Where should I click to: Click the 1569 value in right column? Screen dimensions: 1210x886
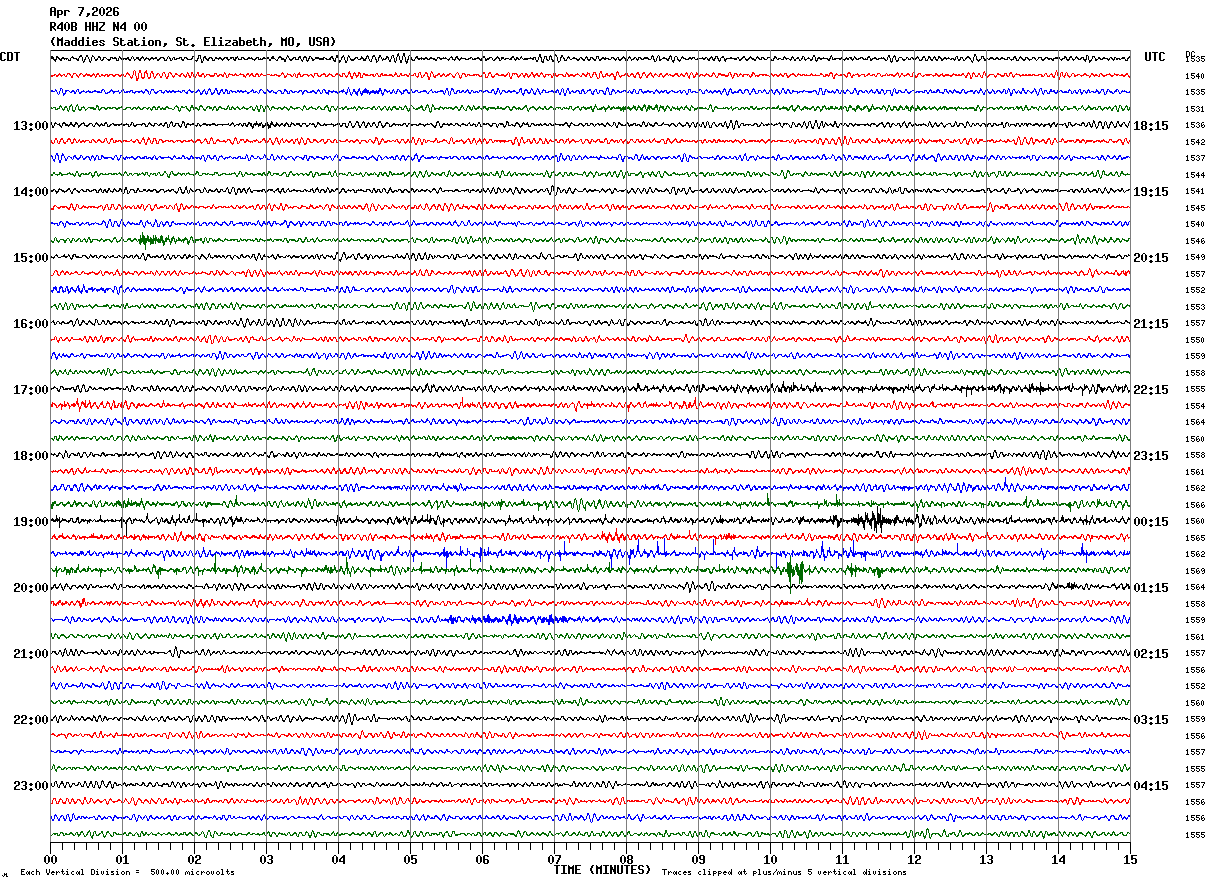tap(1195, 571)
